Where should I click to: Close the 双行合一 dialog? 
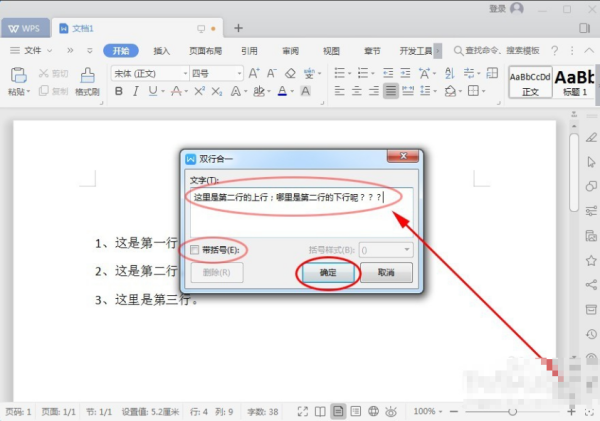(403, 156)
